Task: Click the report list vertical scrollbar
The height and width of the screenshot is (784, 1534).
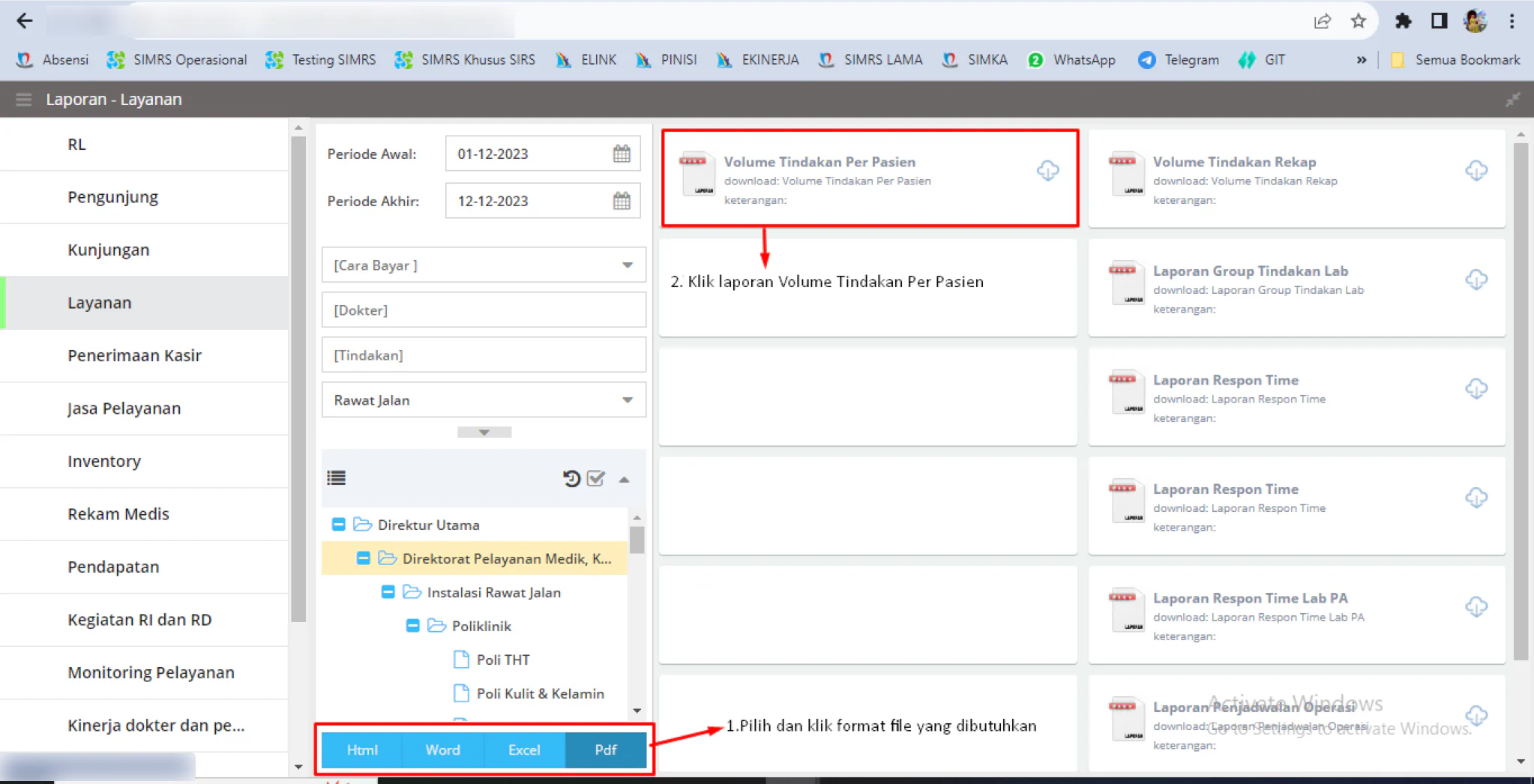Action: click(1521, 401)
